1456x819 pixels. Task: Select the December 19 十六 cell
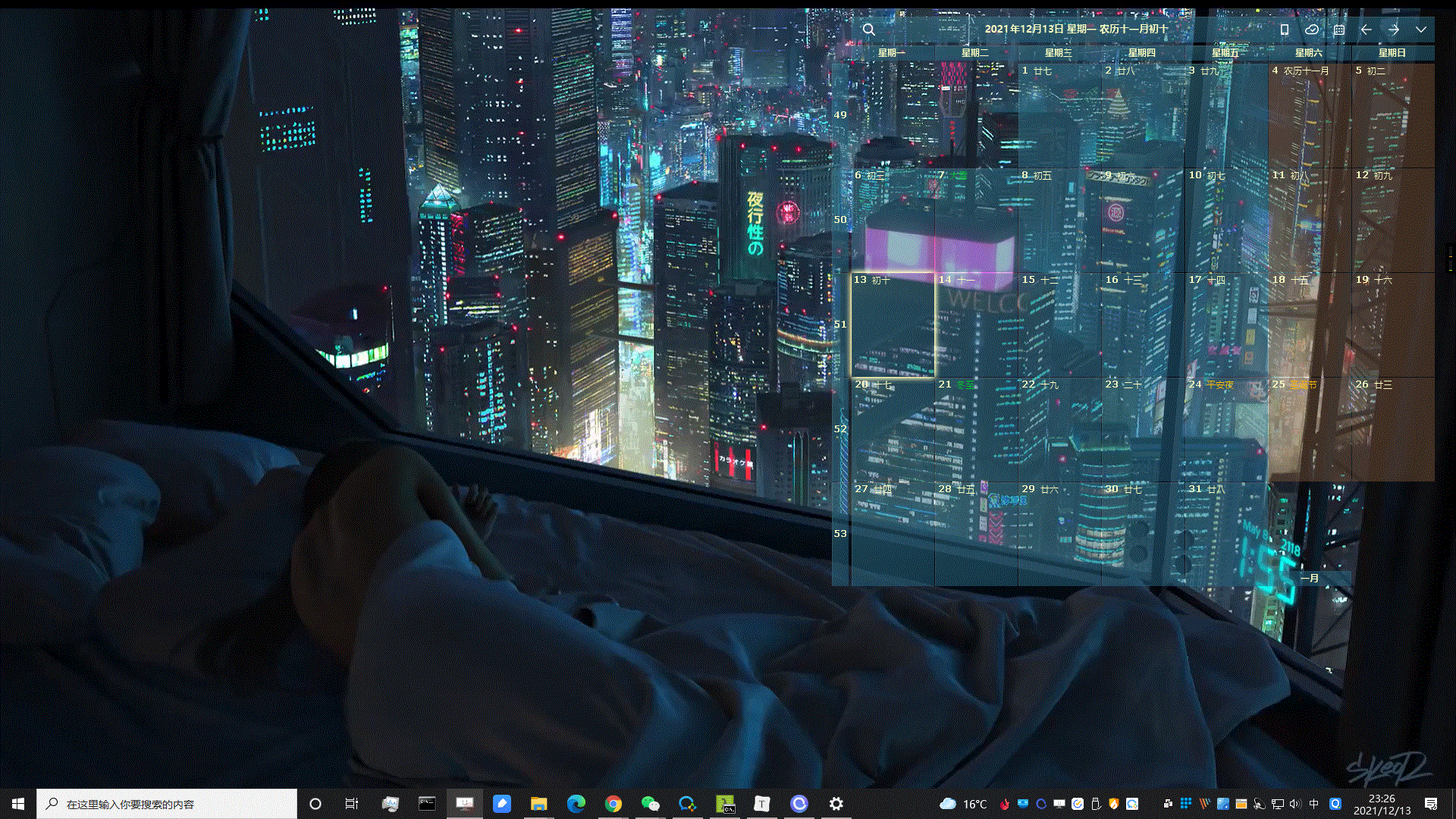[x=1393, y=325]
